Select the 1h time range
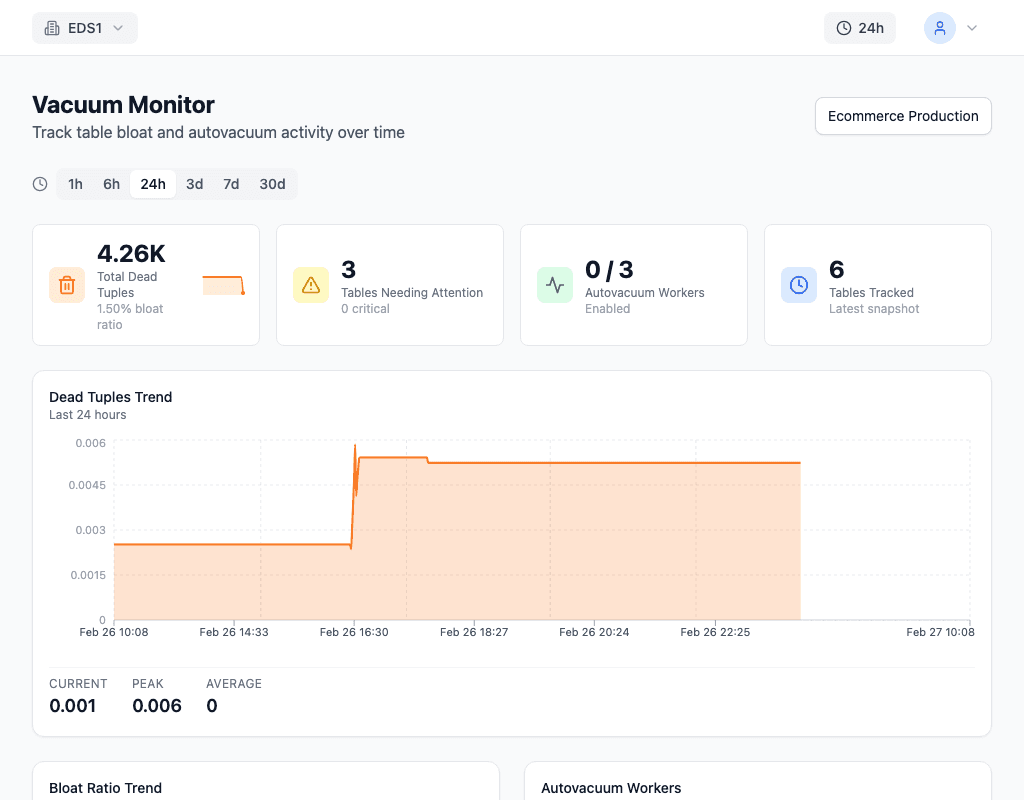Image resolution: width=1024 pixels, height=800 pixels. point(75,184)
